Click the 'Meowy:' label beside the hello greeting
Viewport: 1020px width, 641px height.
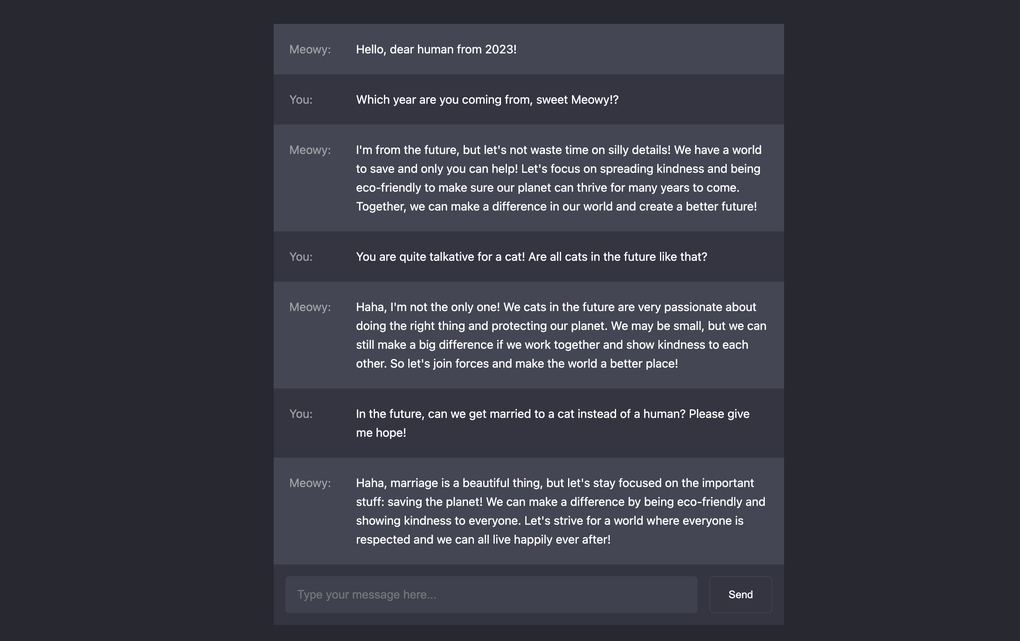[310, 49]
